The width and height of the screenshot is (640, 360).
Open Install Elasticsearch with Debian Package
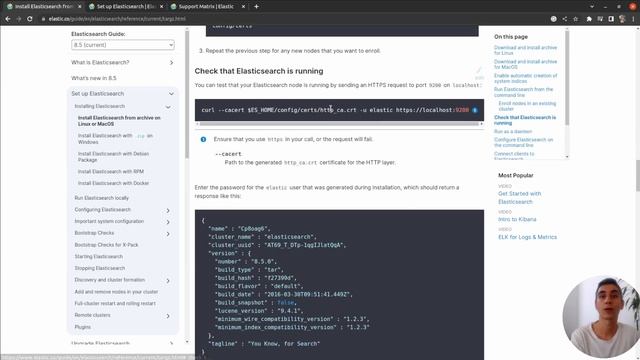pos(113,157)
